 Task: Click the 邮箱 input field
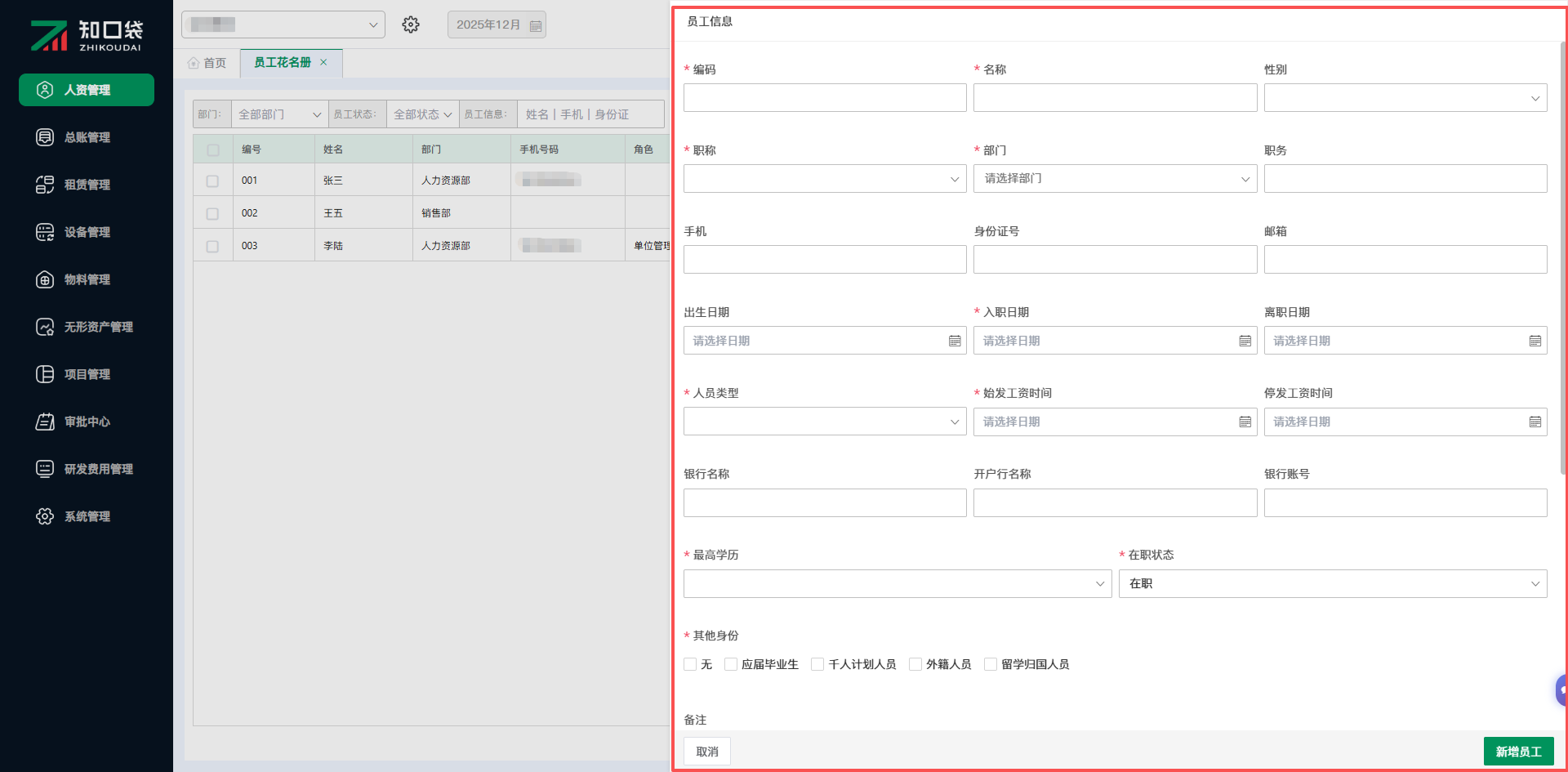pyautogui.click(x=1405, y=260)
